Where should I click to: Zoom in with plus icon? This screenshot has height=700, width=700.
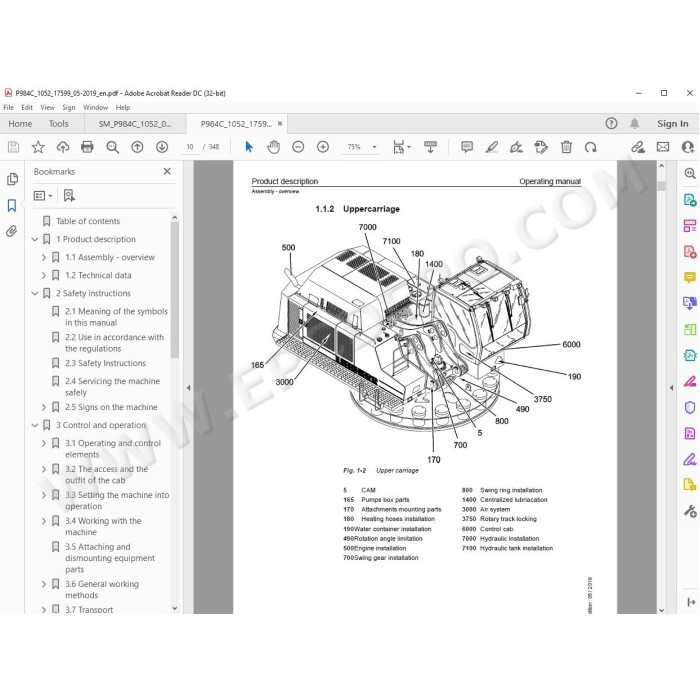[x=323, y=147]
